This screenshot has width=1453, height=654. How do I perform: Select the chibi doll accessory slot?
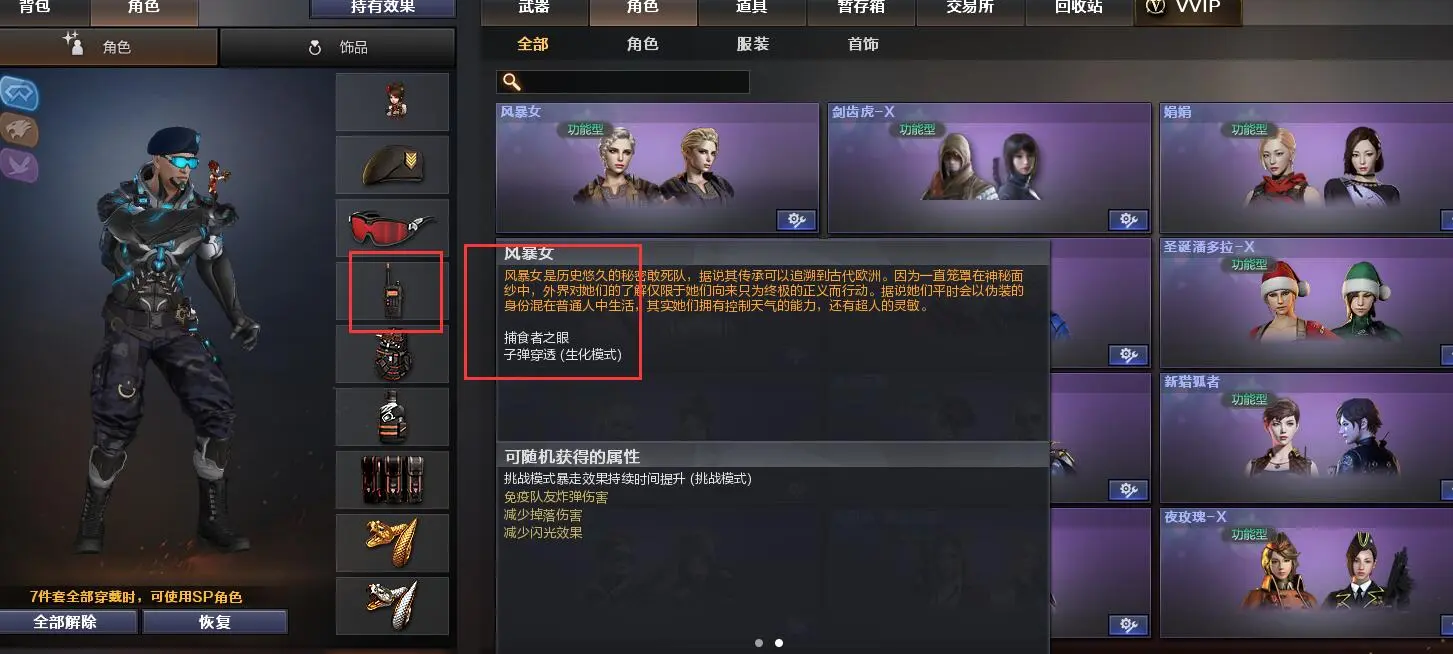tap(392, 102)
